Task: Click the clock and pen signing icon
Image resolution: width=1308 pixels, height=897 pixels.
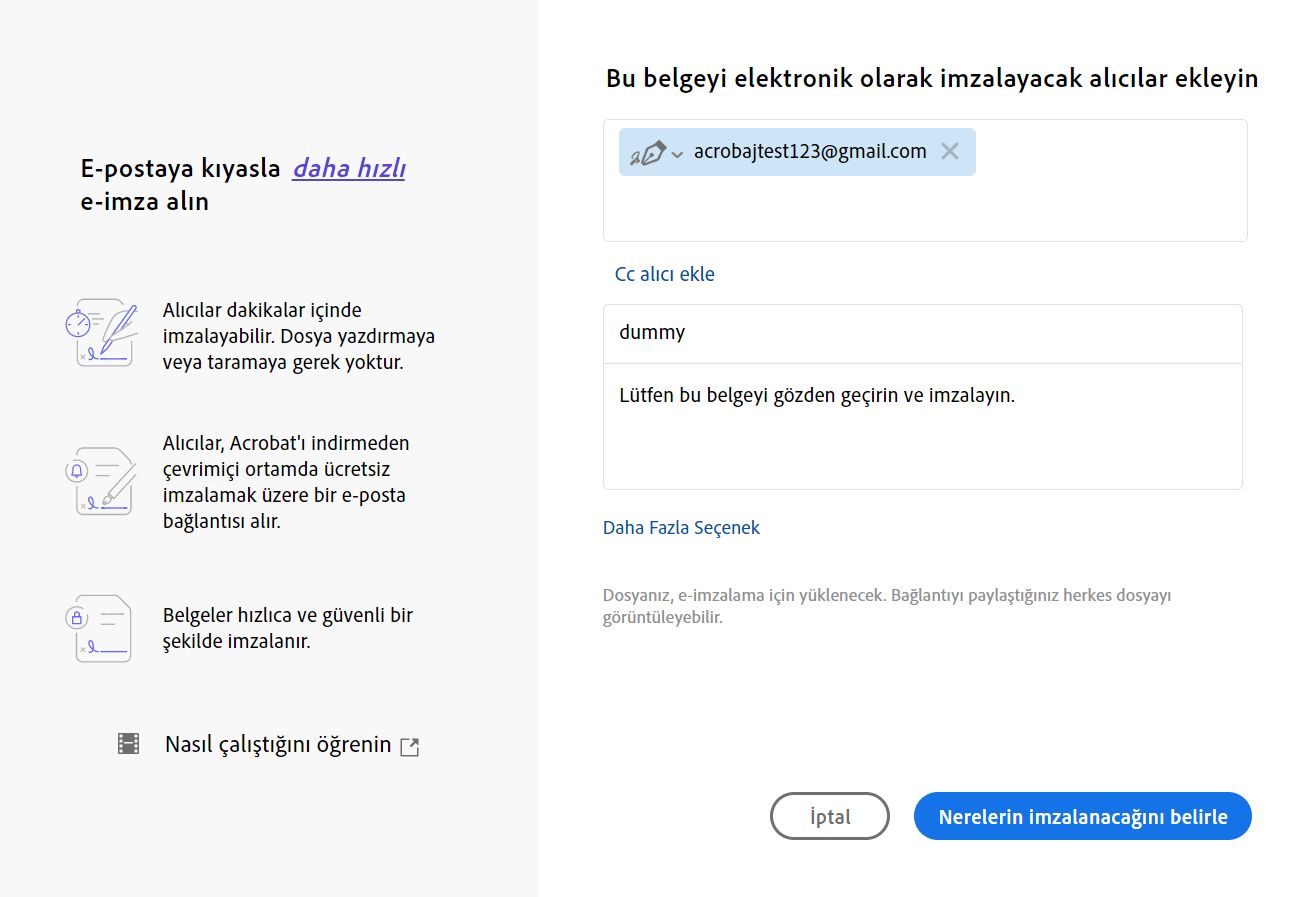Action: pos(100,332)
